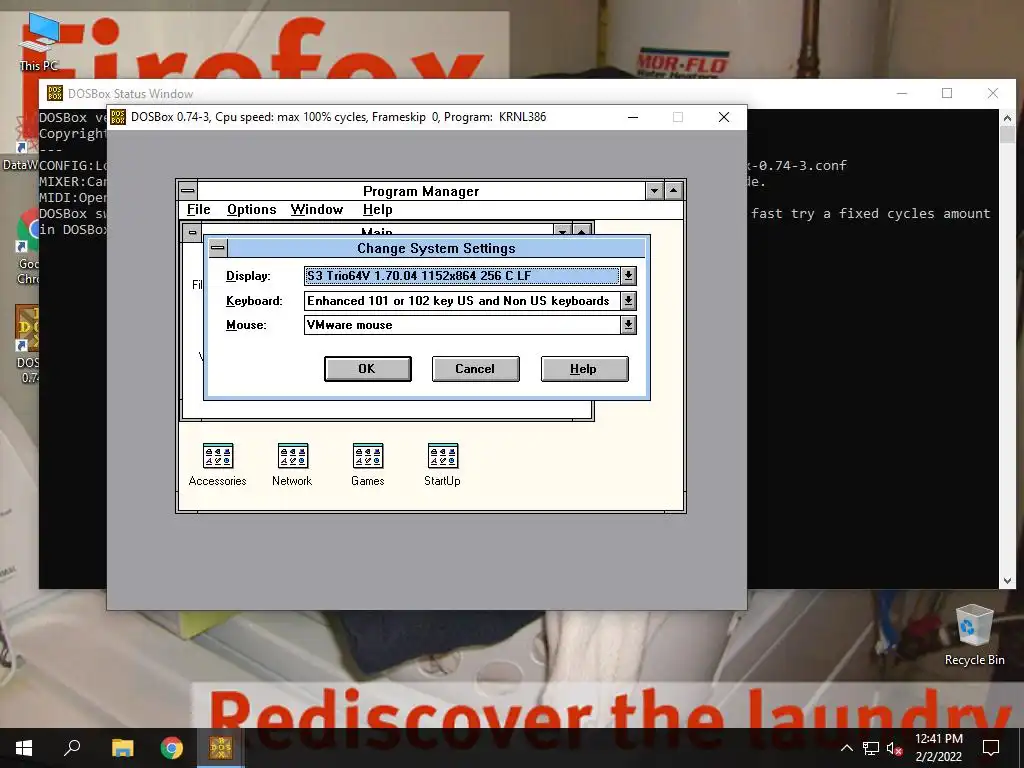1024x768 pixels.
Task: Click Change System Settings title bar
Action: pyautogui.click(x=436, y=248)
